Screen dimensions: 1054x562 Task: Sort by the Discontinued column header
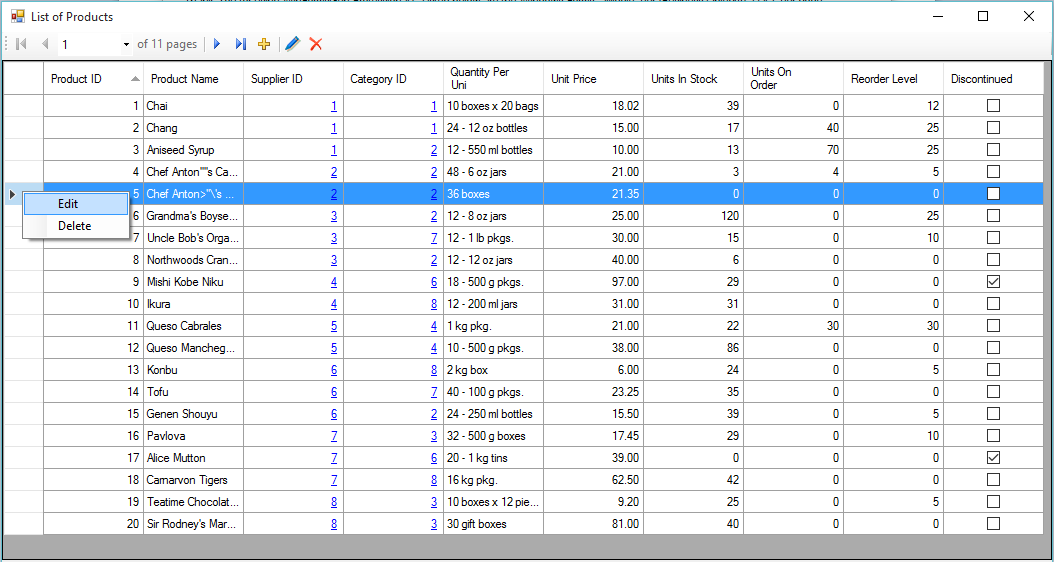pos(994,79)
